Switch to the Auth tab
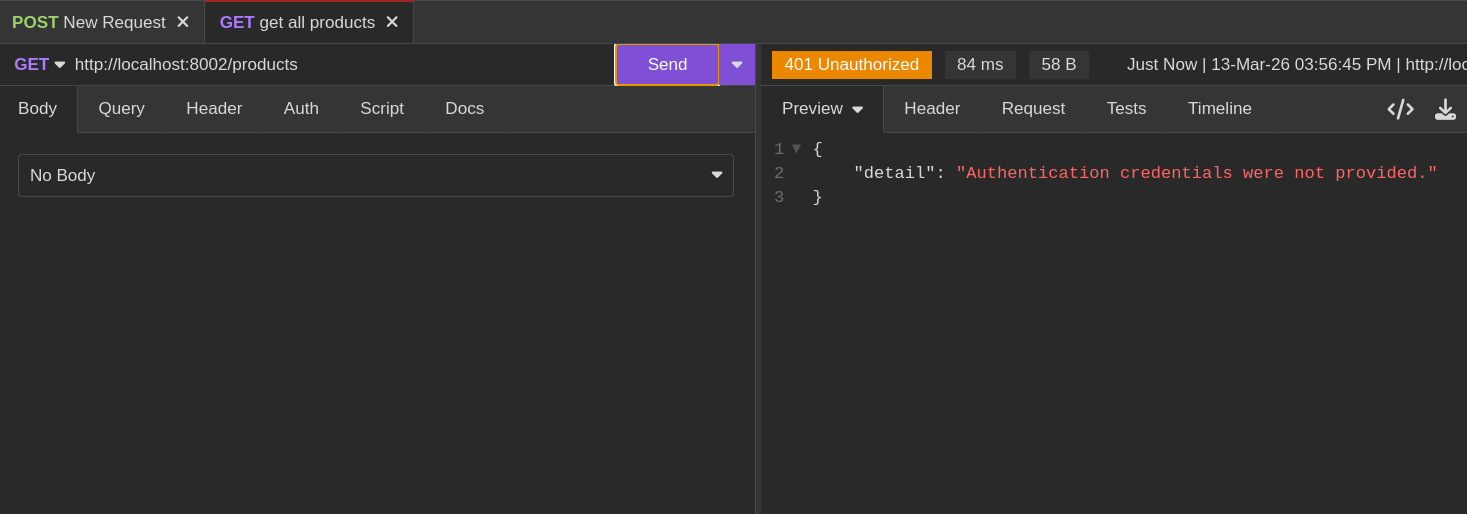Screen dimensions: 1467x514 tap(301, 109)
